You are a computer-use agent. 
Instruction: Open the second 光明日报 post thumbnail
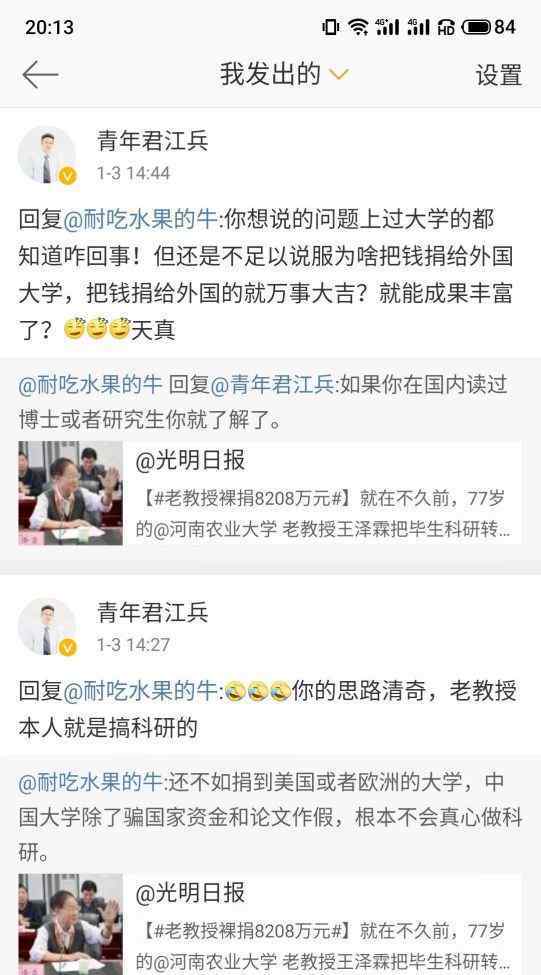pyautogui.click(x=71, y=925)
